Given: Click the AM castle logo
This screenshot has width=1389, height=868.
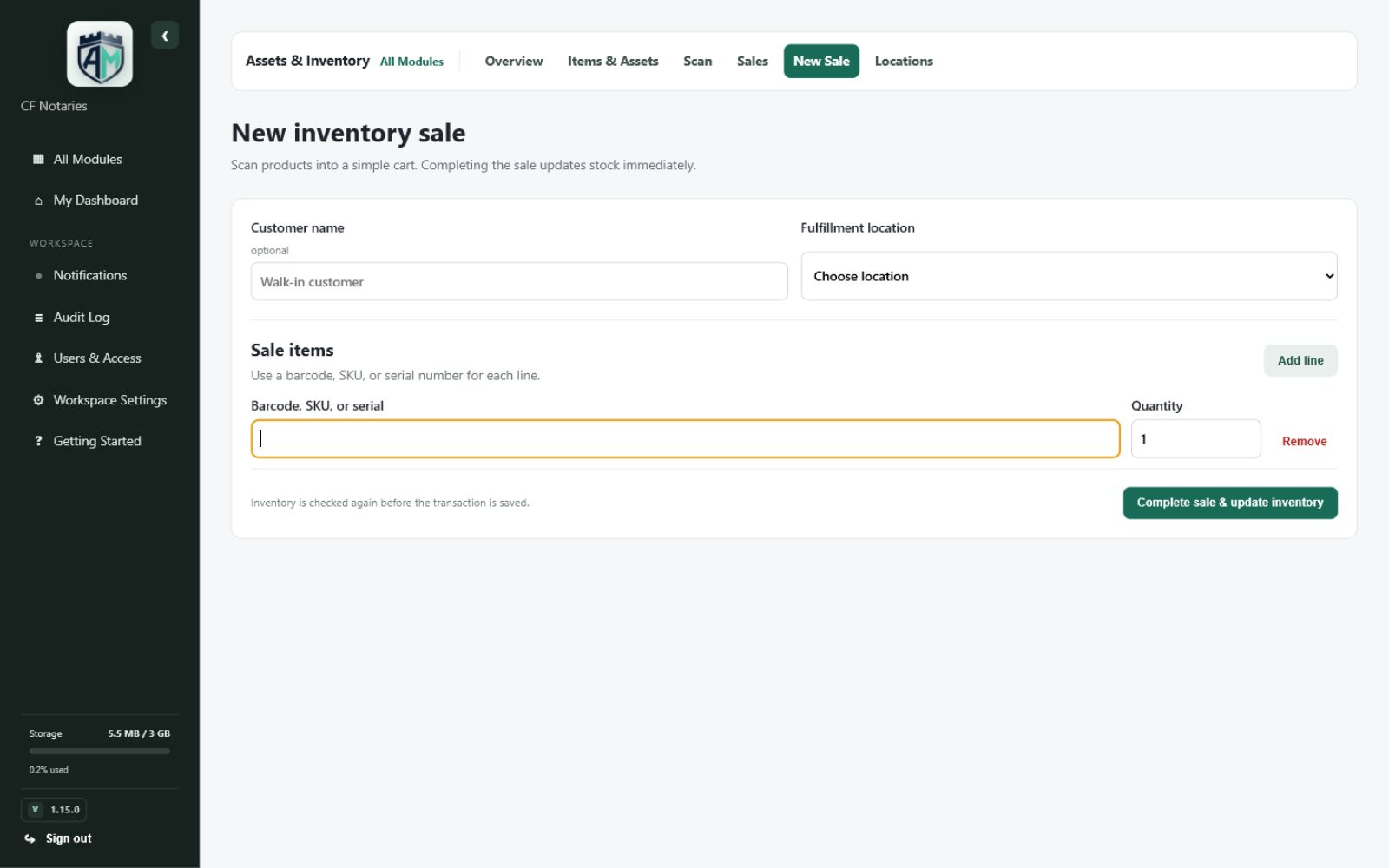Looking at the screenshot, I should (x=100, y=54).
